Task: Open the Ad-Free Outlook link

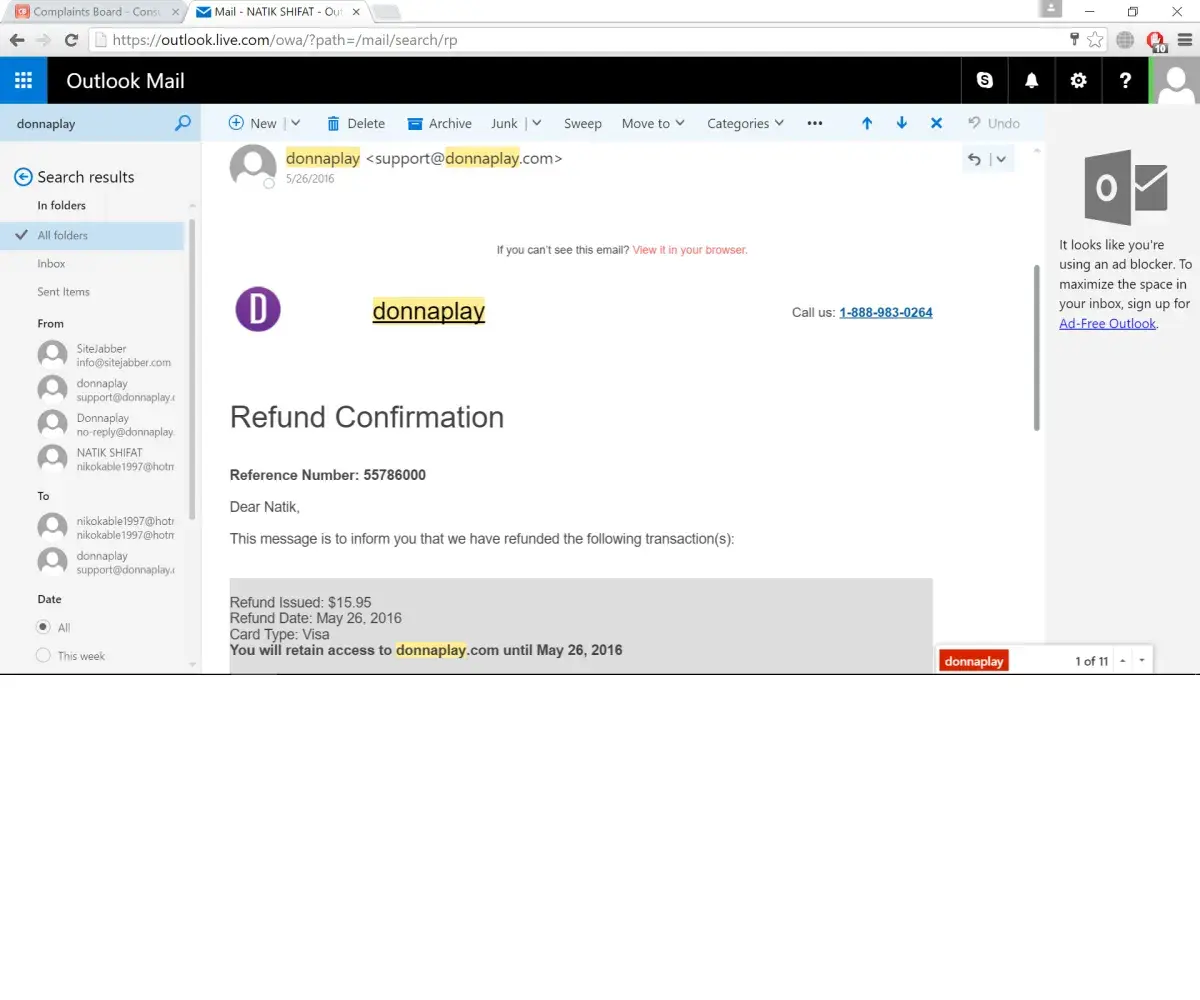Action: click(1107, 323)
